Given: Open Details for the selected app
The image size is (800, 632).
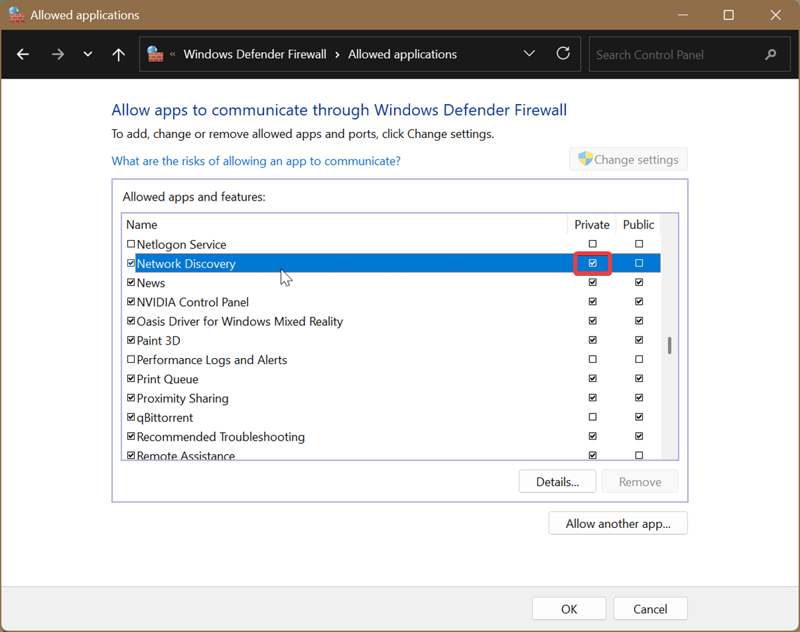Looking at the screenshot, I should [x=557, y=482].
